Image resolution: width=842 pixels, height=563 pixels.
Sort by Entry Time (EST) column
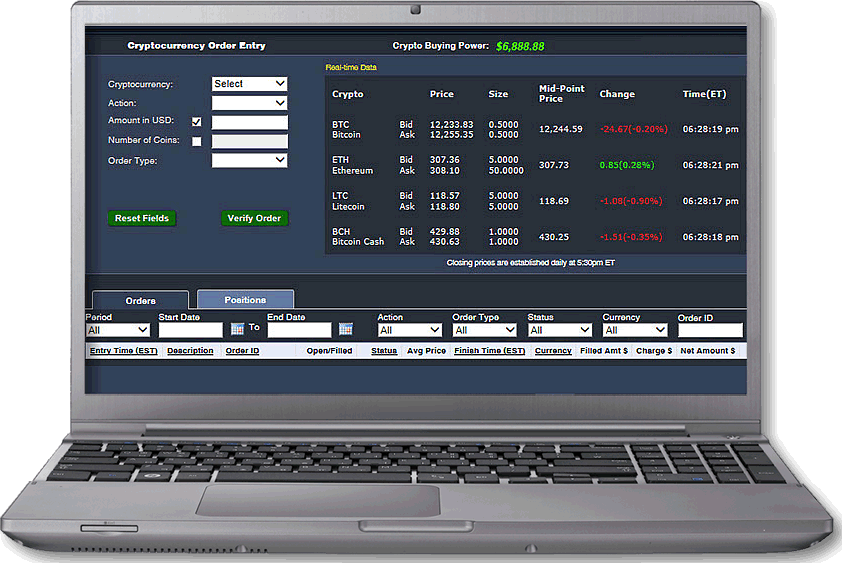[124, 351]
